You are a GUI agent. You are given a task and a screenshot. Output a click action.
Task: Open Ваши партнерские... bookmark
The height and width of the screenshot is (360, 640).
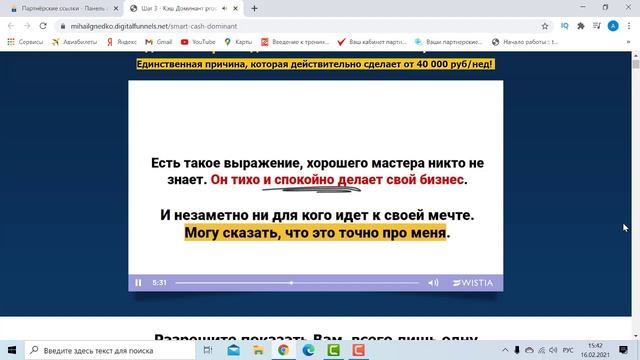(448, 42)
